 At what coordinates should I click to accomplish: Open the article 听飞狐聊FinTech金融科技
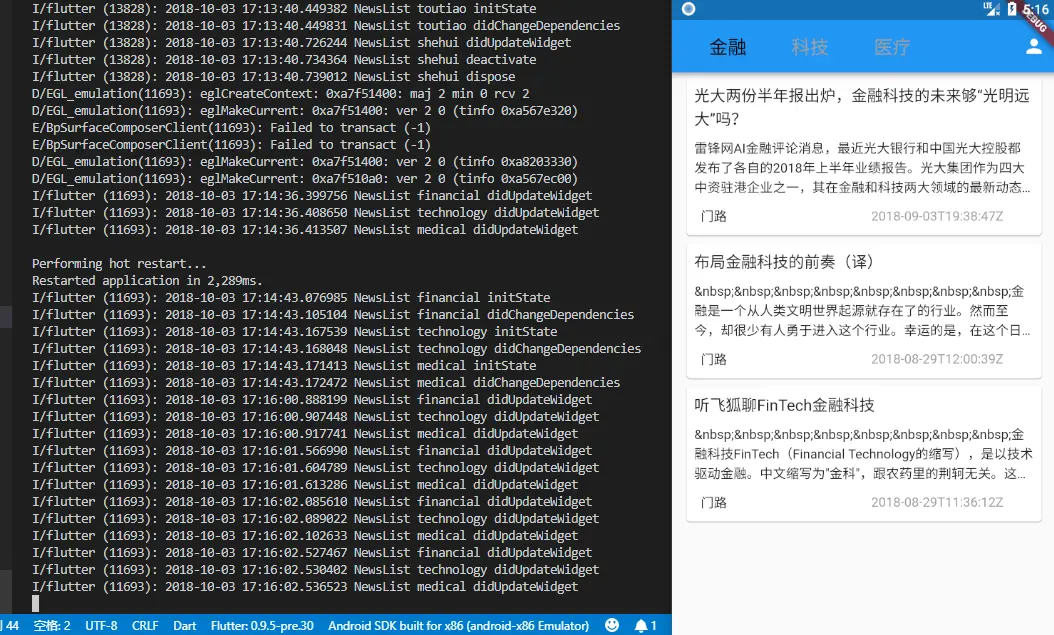pos(863,454)
